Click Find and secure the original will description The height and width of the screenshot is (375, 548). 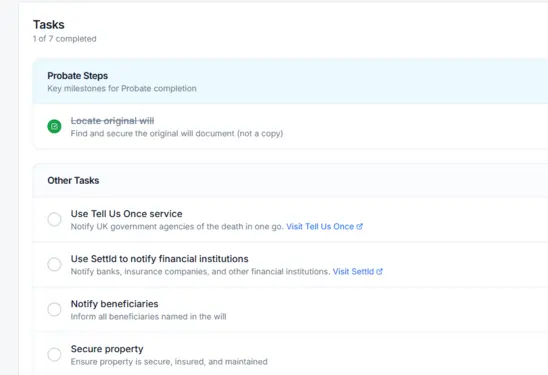click(x=177, y=134)
